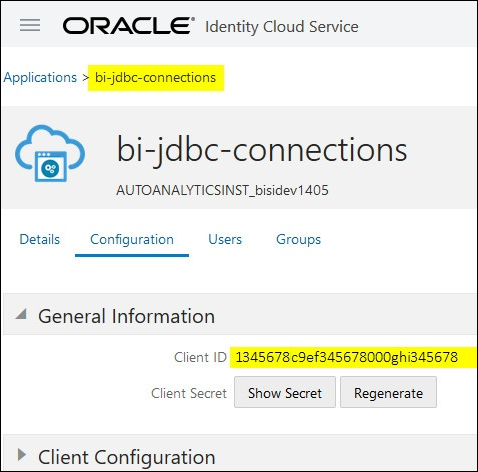The width and height of the screenshot is (478, 472).
Task: Open the hamburger navigation menu
Action: point(30,25)
